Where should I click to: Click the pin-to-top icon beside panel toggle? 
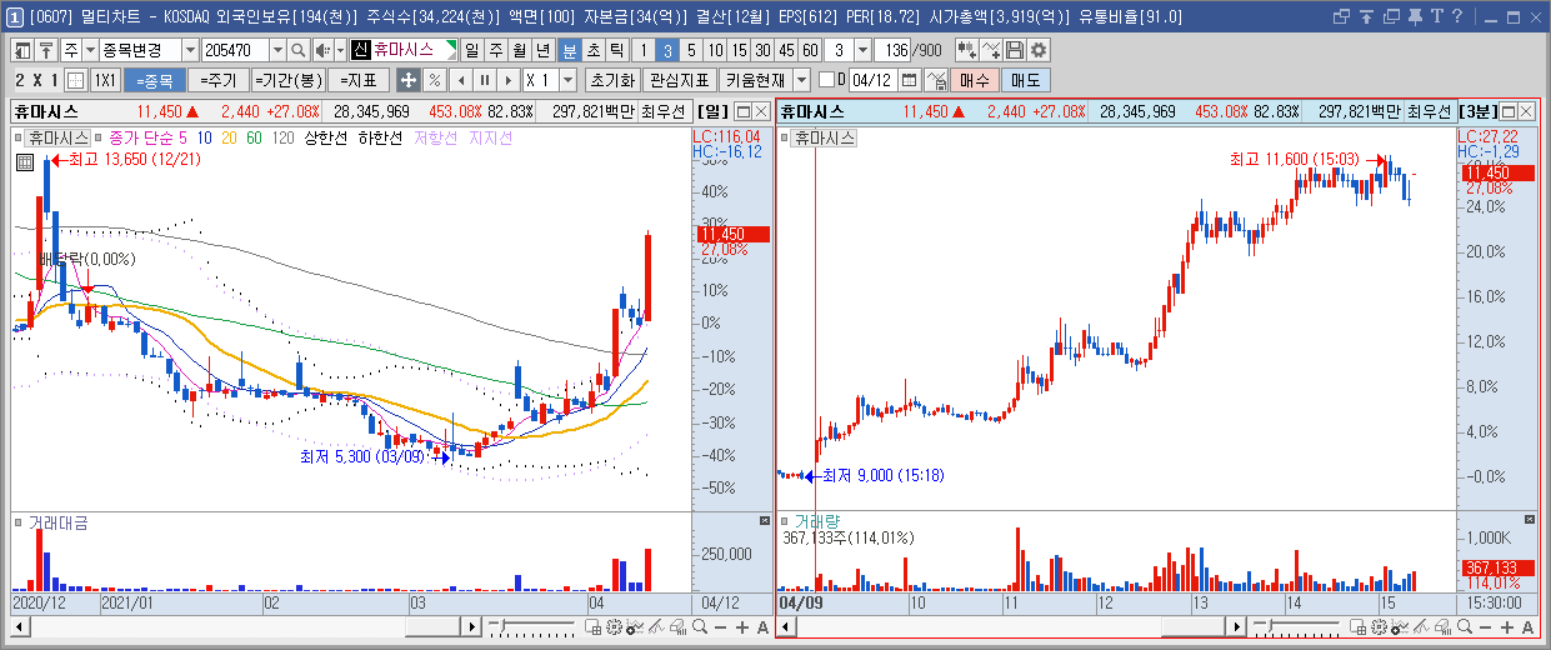pos(46,50)
